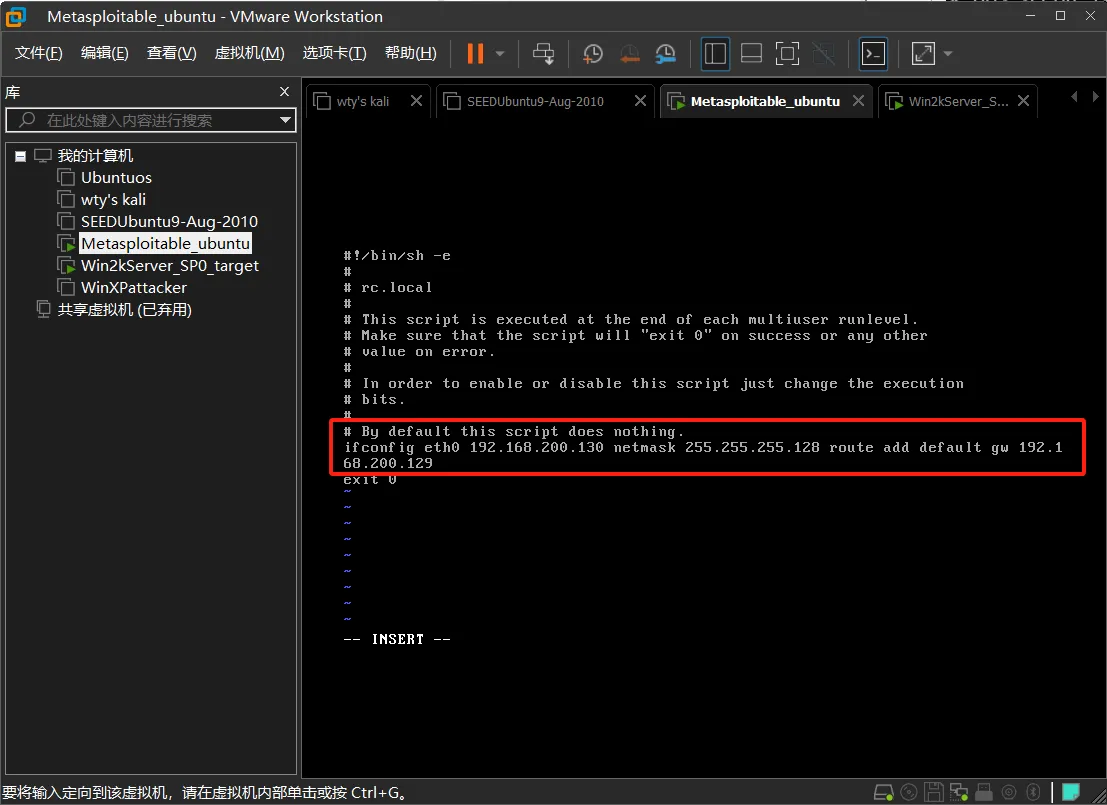Click the hard disk status icon
Viewport: 1107px width, 805px height.
(x=884, y=792)
